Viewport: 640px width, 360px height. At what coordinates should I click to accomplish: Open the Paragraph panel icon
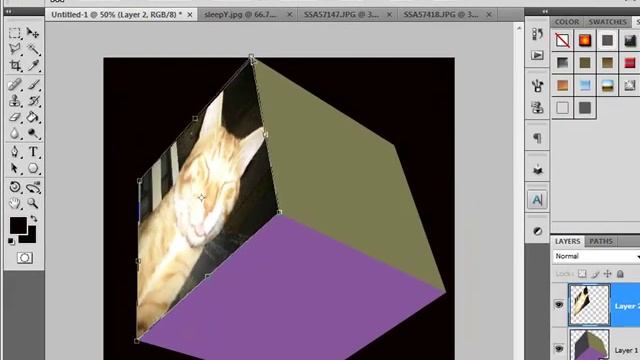(537, 138)
